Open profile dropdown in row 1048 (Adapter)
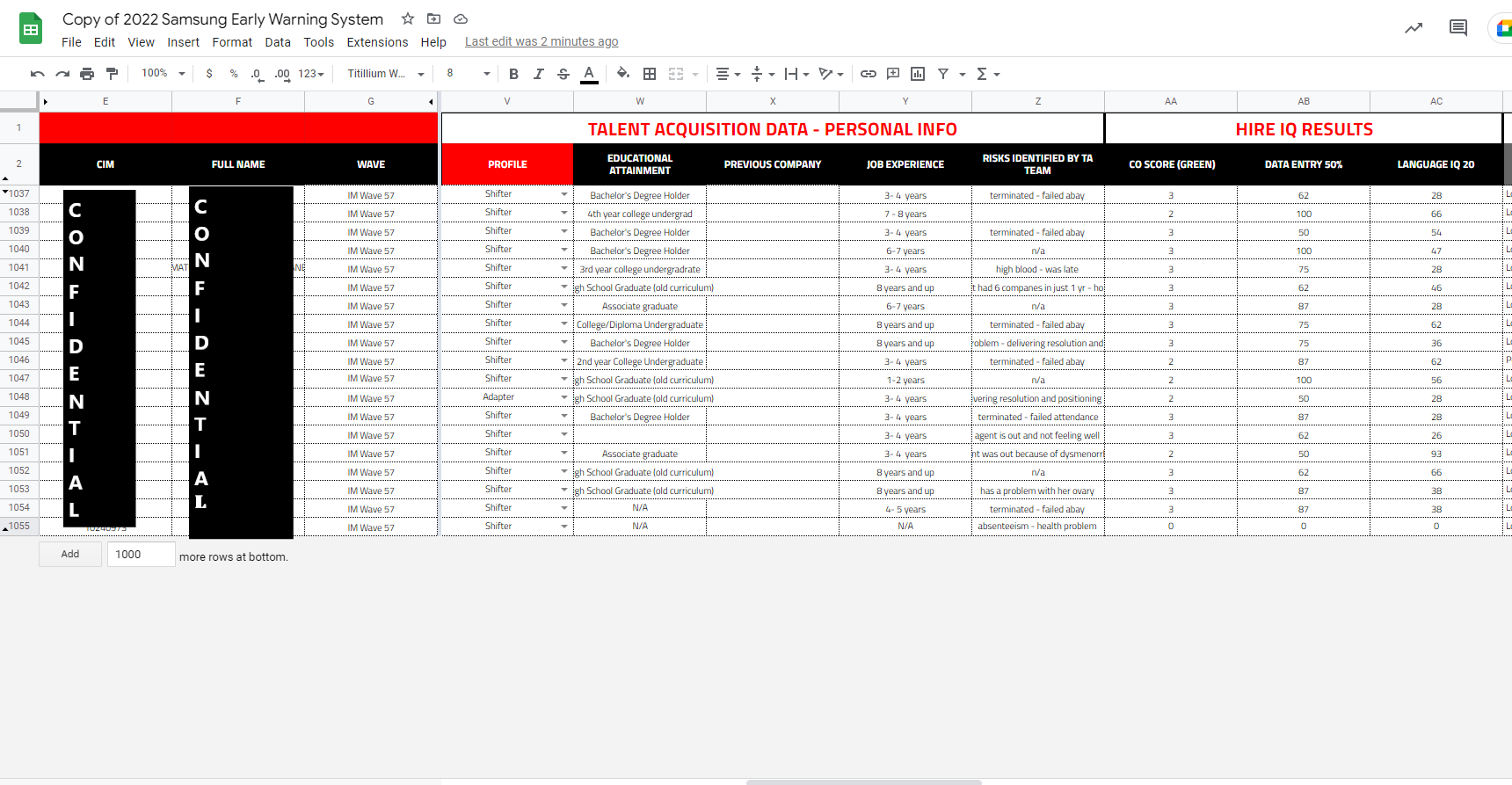Image resolution: width=1512 pixels, height=785 pixels. tap(564, 397)
